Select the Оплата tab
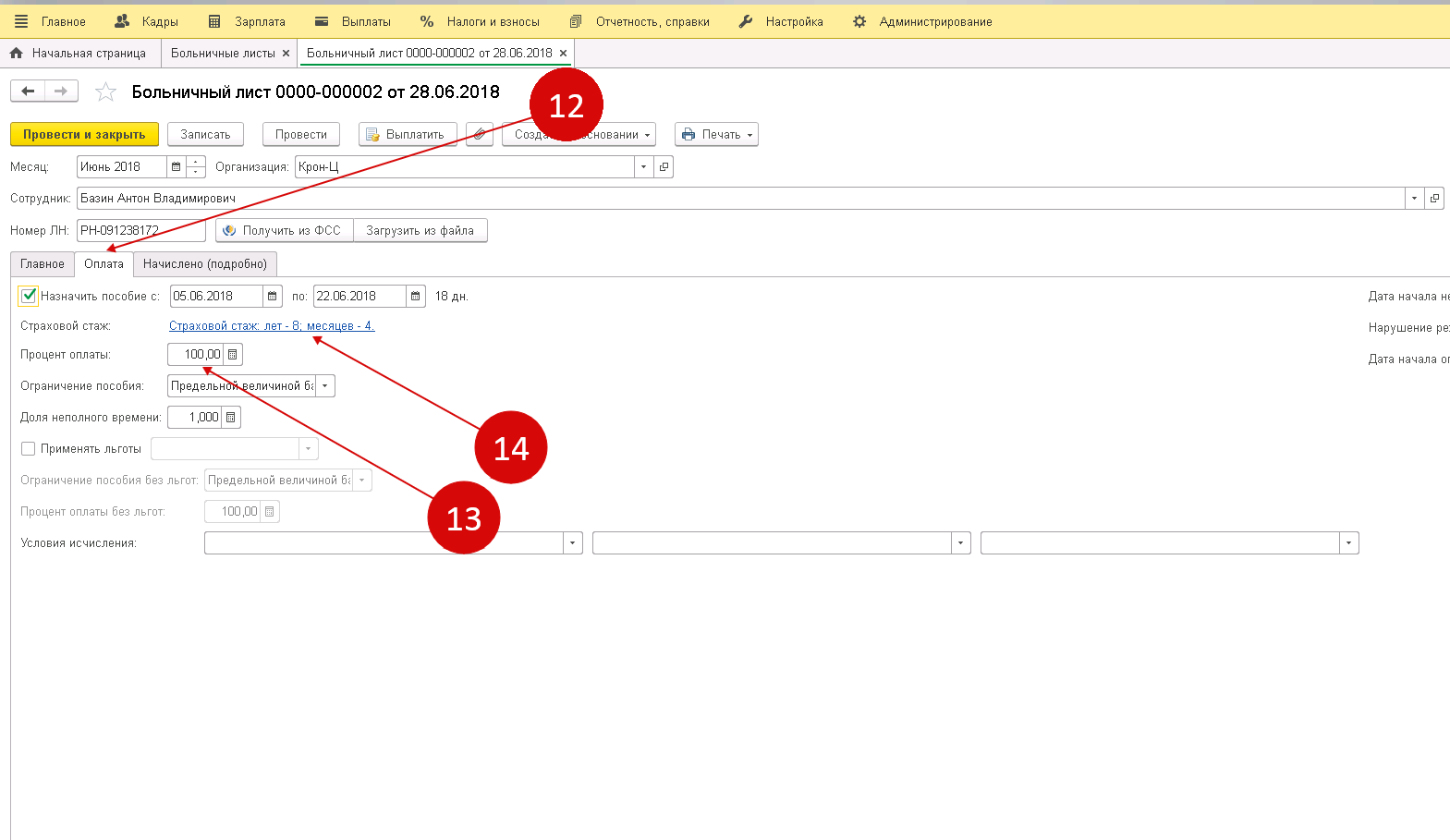The height and width of the screenshot is (840, 1450). tap(104, 264)
